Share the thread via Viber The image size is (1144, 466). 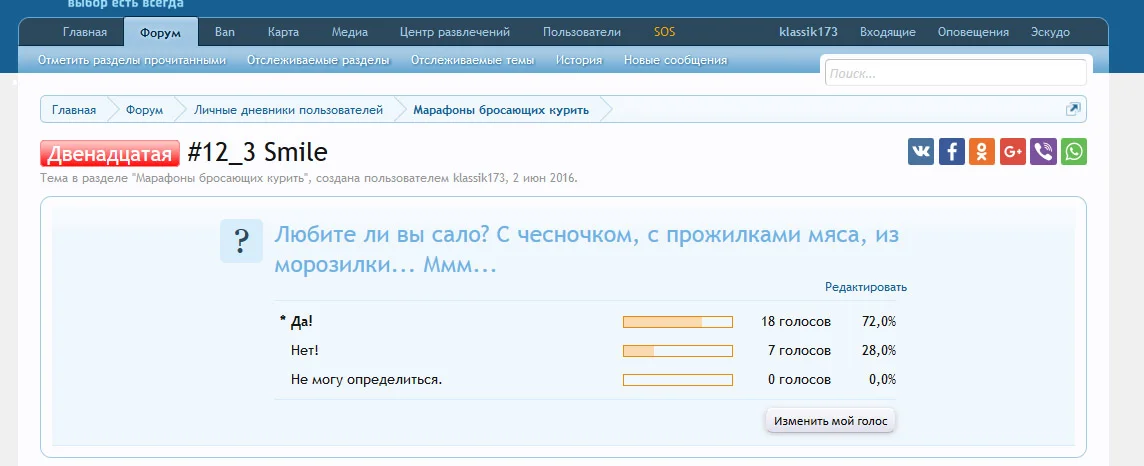(x=1043, y=152)
